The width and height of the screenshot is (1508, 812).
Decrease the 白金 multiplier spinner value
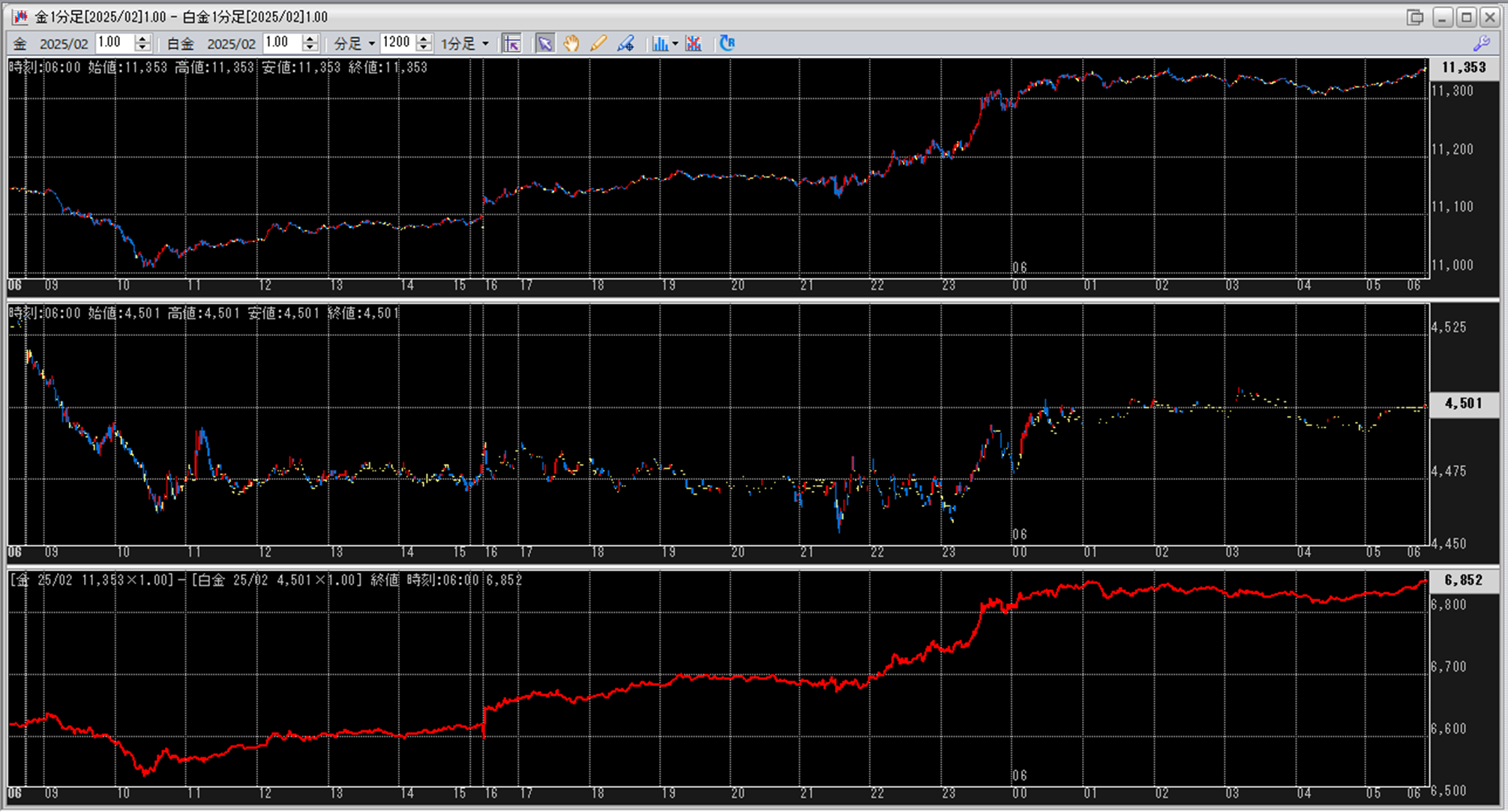[x=310, y=48]
